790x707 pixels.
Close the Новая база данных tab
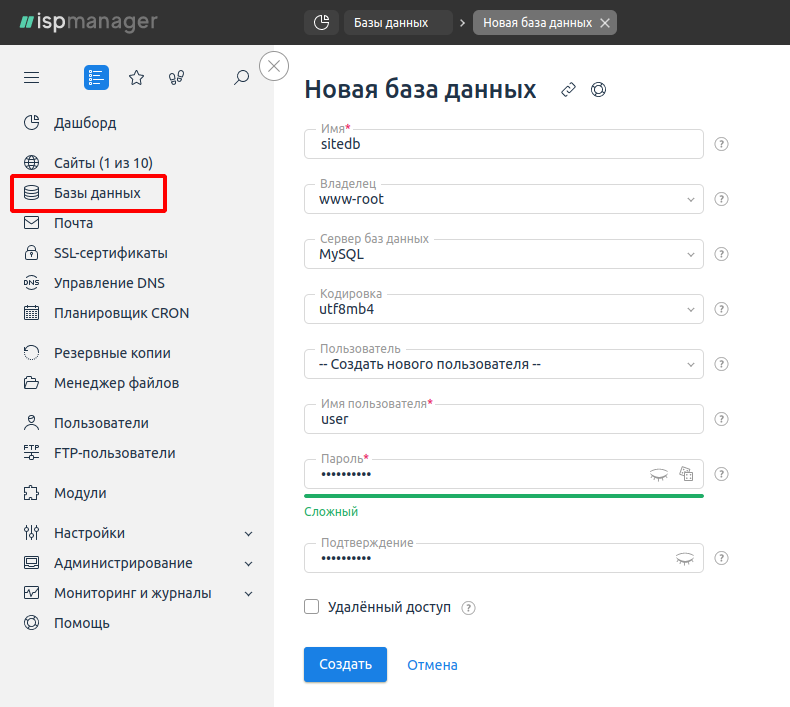[605, 23]
